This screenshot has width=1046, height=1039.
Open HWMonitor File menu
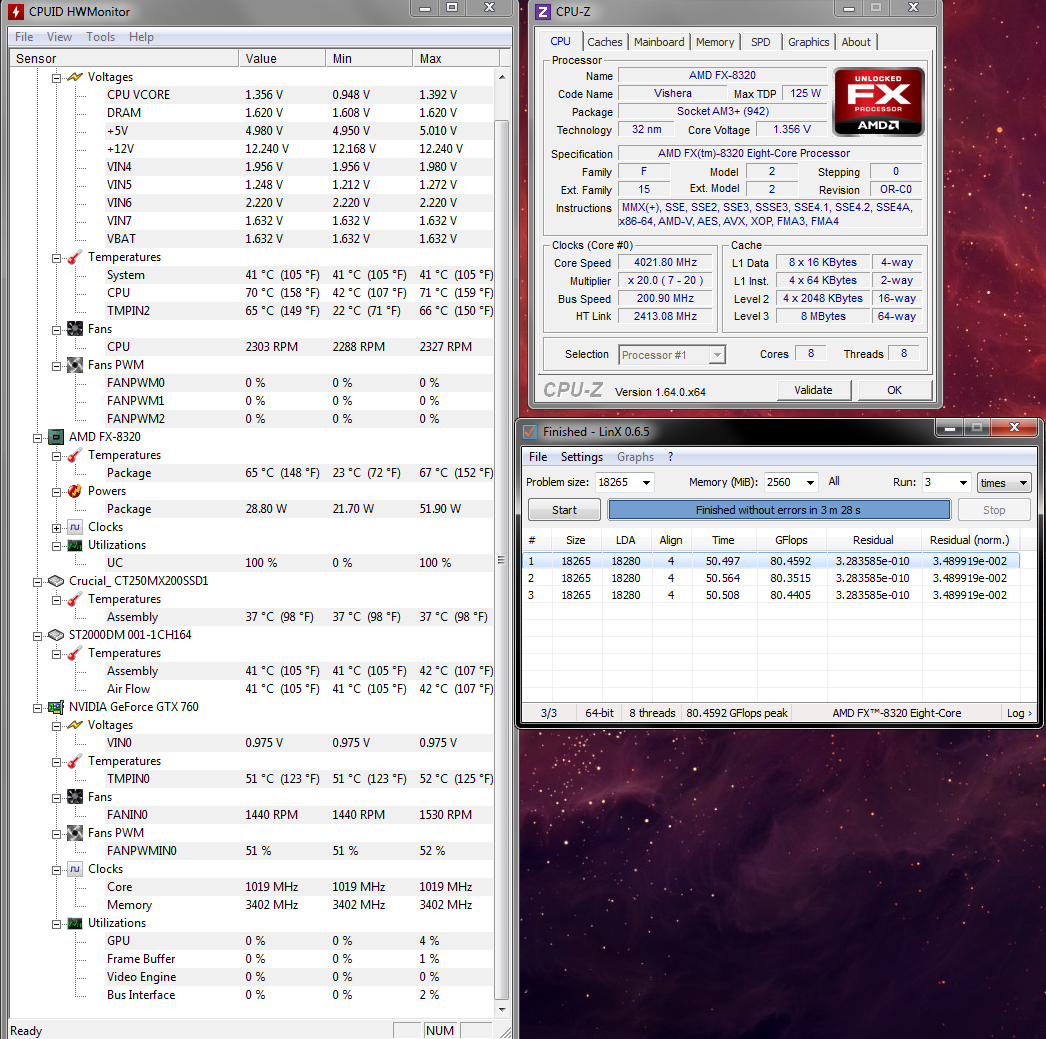coord(24,37)
